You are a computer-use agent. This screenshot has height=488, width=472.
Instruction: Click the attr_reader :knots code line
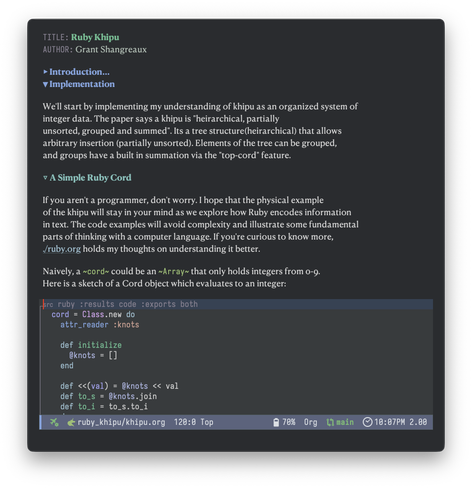coord(100,325)
